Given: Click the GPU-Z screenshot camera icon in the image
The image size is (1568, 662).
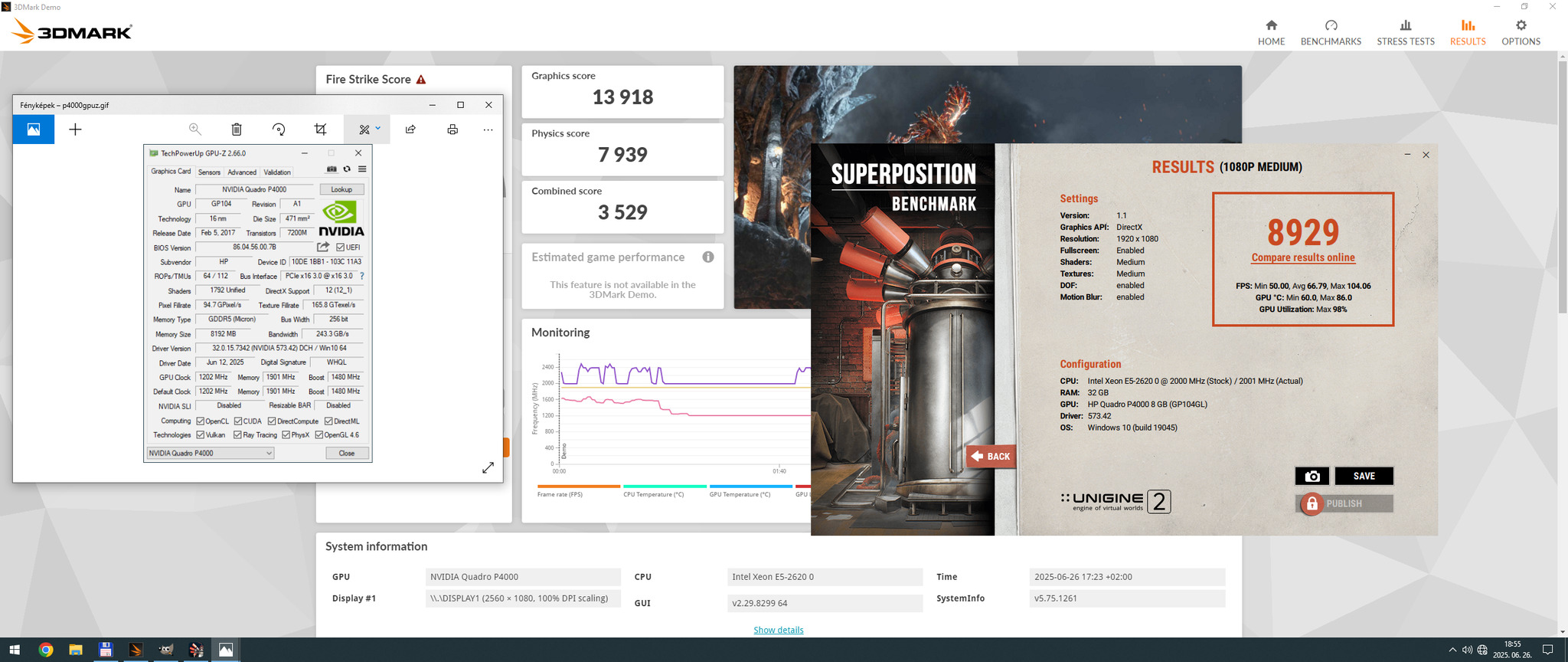Looking at the screenshot, I should click(332, 169).
